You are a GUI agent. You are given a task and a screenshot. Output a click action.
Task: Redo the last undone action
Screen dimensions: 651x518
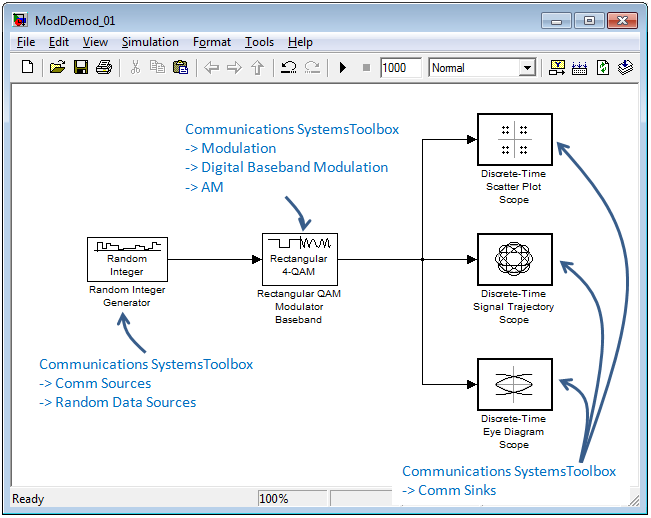312,67
